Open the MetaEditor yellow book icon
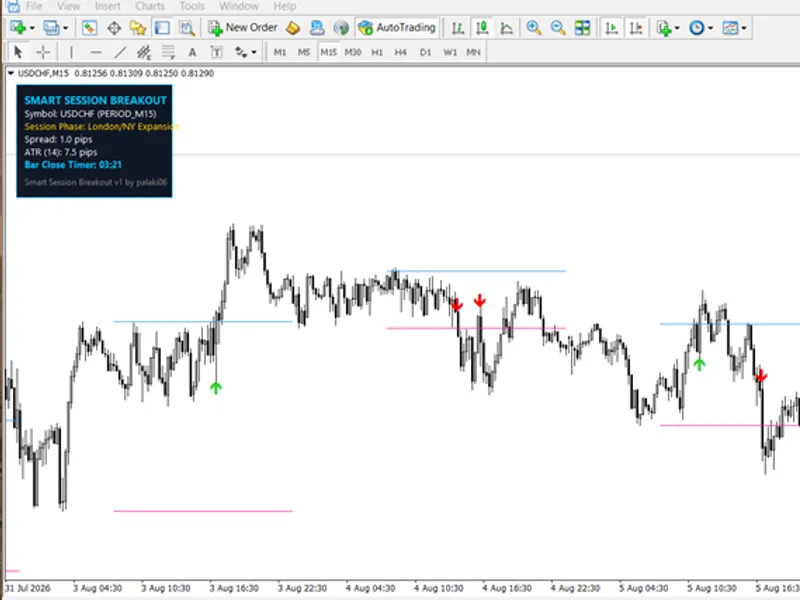 pos(293,28)
